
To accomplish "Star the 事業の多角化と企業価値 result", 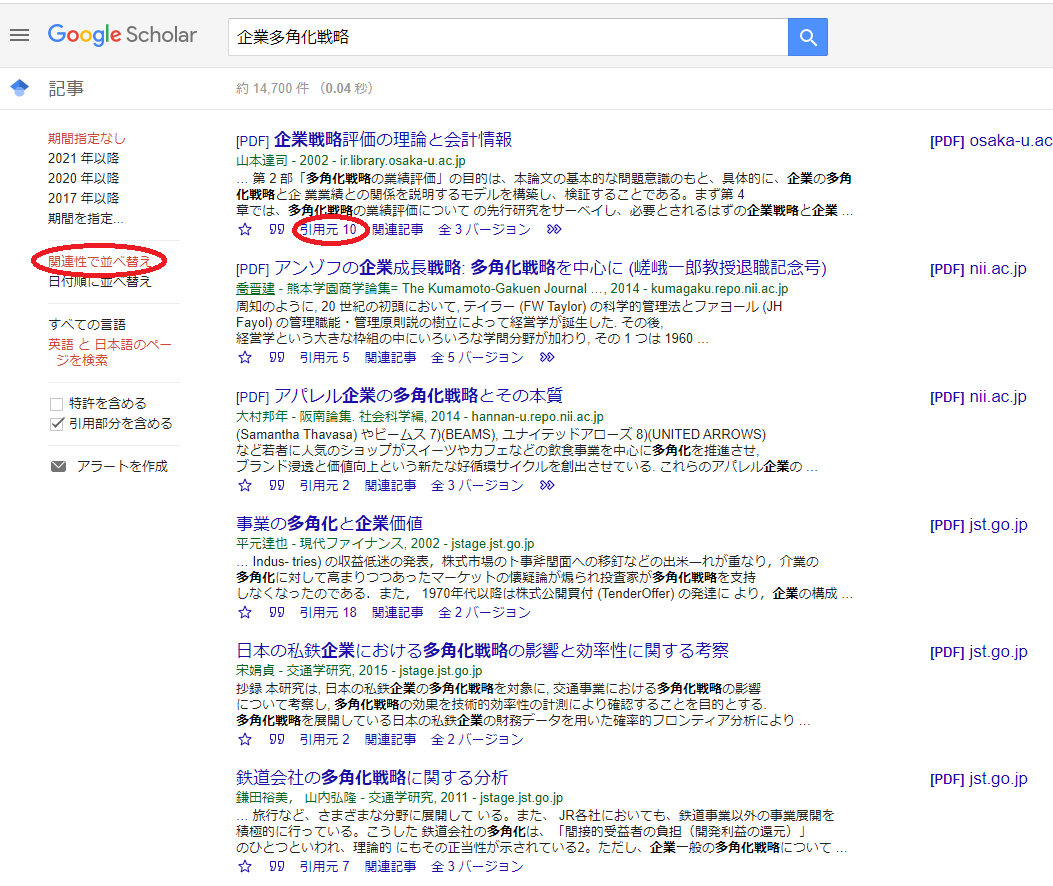I will click(x=245, y=613).
